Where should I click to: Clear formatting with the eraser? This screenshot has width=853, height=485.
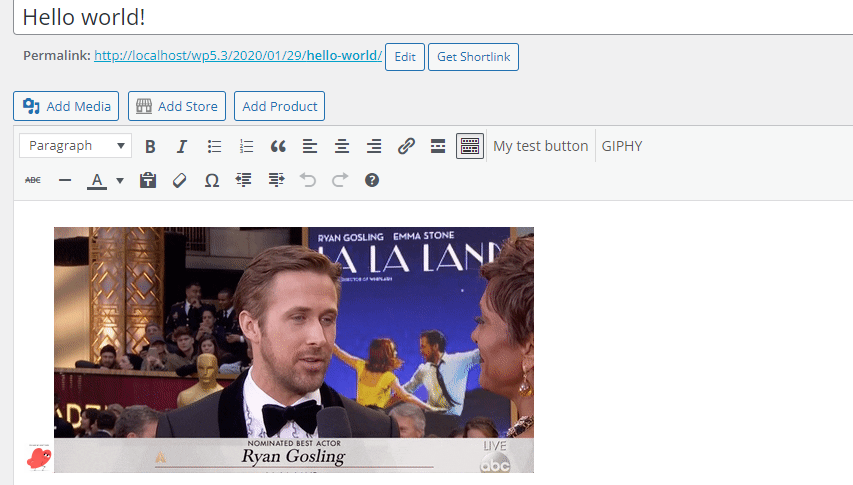[180, 180]
